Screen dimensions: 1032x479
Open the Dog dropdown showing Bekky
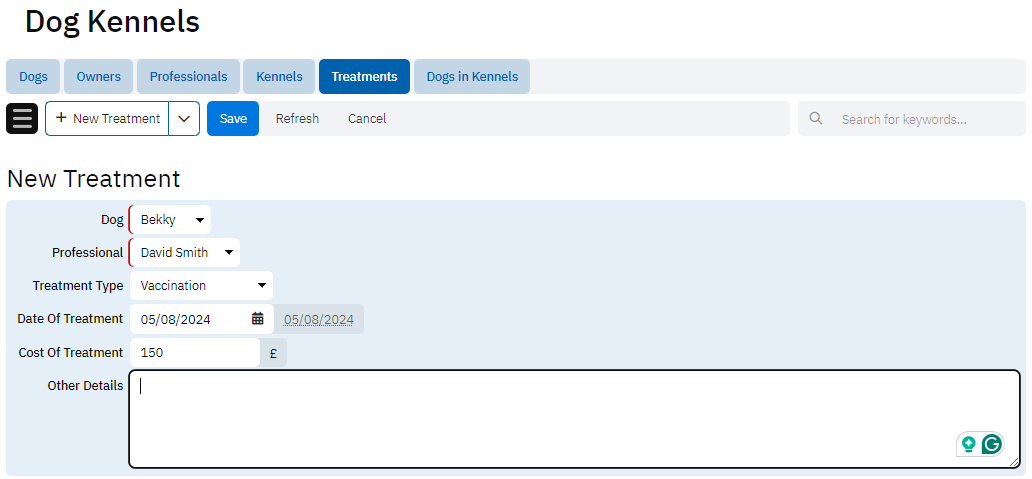click(x=171, y=219)
